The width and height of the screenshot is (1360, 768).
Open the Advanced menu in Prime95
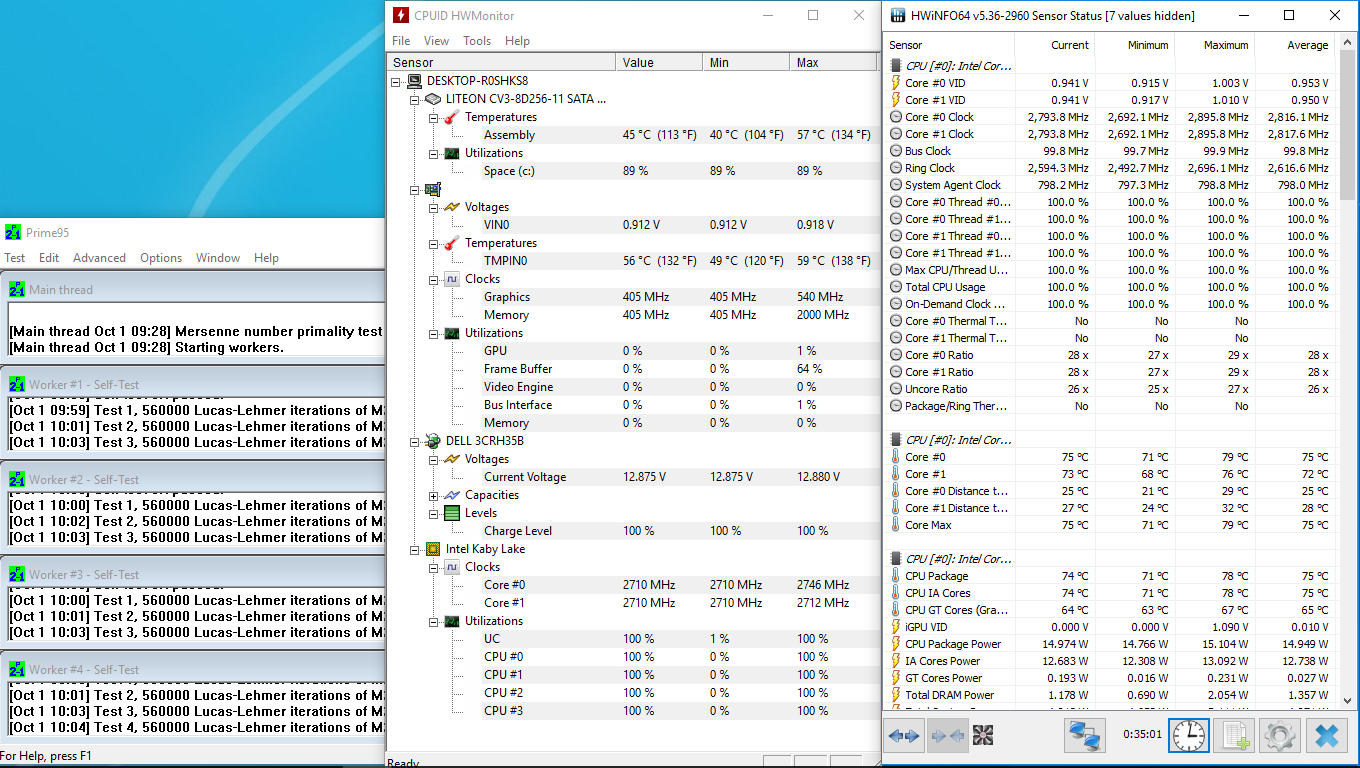click(x=99, y=258)
